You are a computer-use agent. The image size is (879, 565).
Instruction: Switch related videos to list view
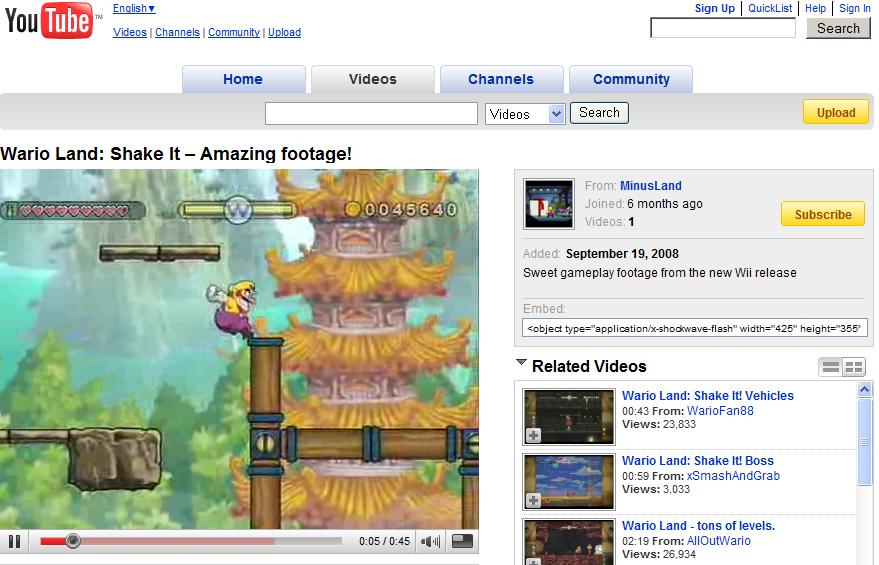tap(830, 367)
